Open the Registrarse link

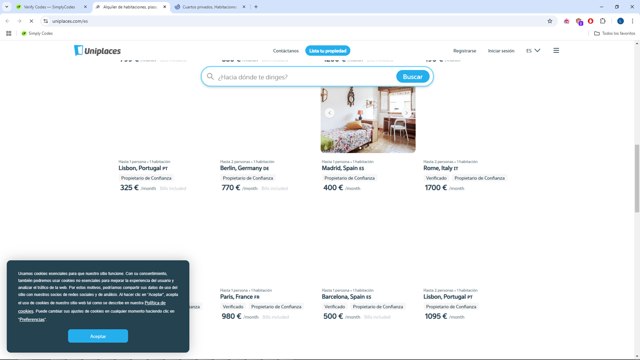(464, 51)
